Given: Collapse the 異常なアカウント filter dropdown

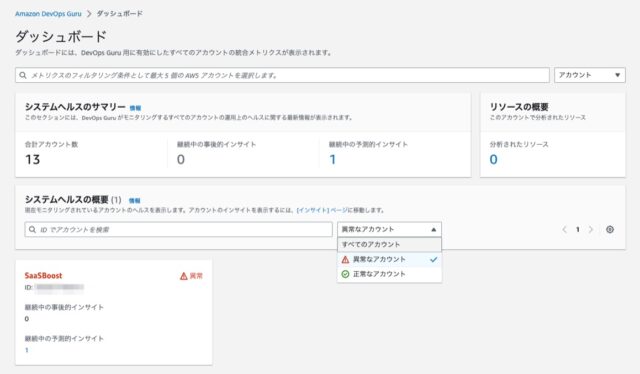Looking at the screenshot, I should pyautogui.click(x=389, y=229).
